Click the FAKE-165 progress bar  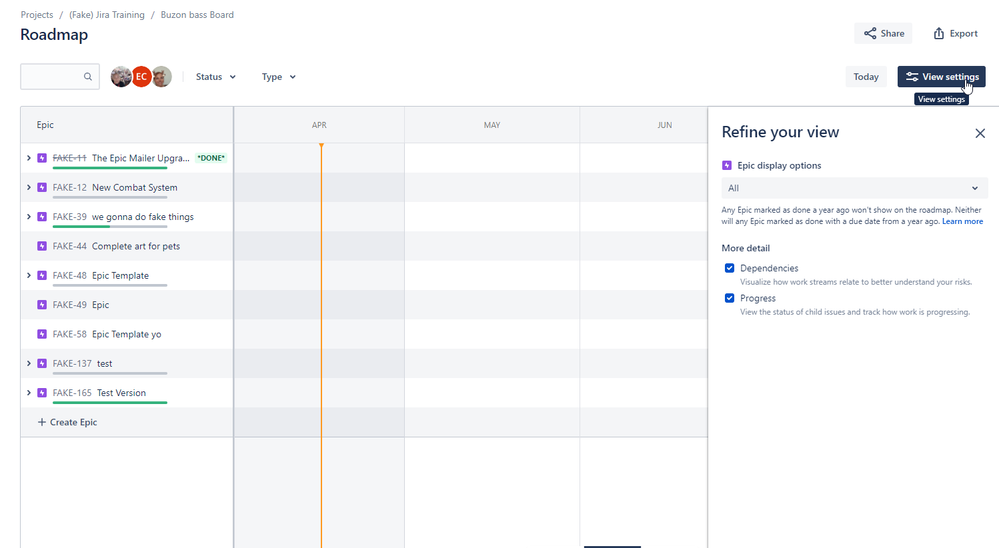110,402
